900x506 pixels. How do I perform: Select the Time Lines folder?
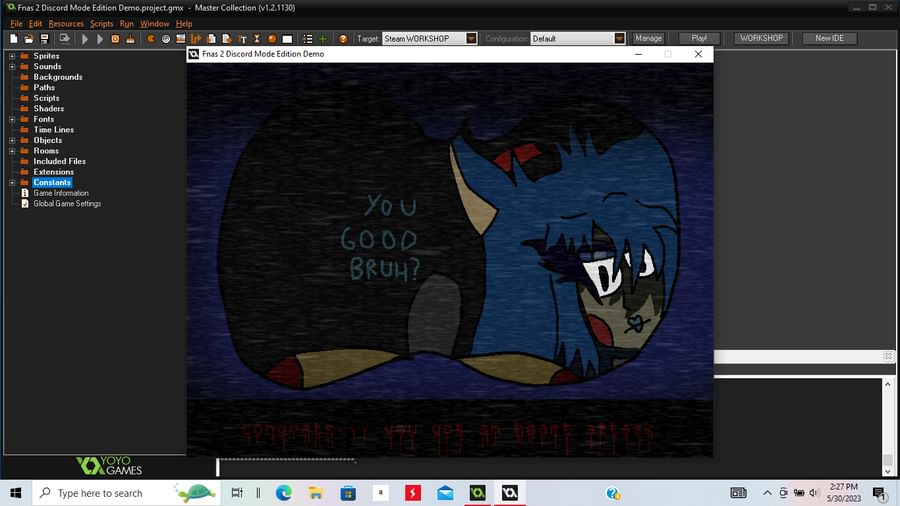[x=53, y=130]
